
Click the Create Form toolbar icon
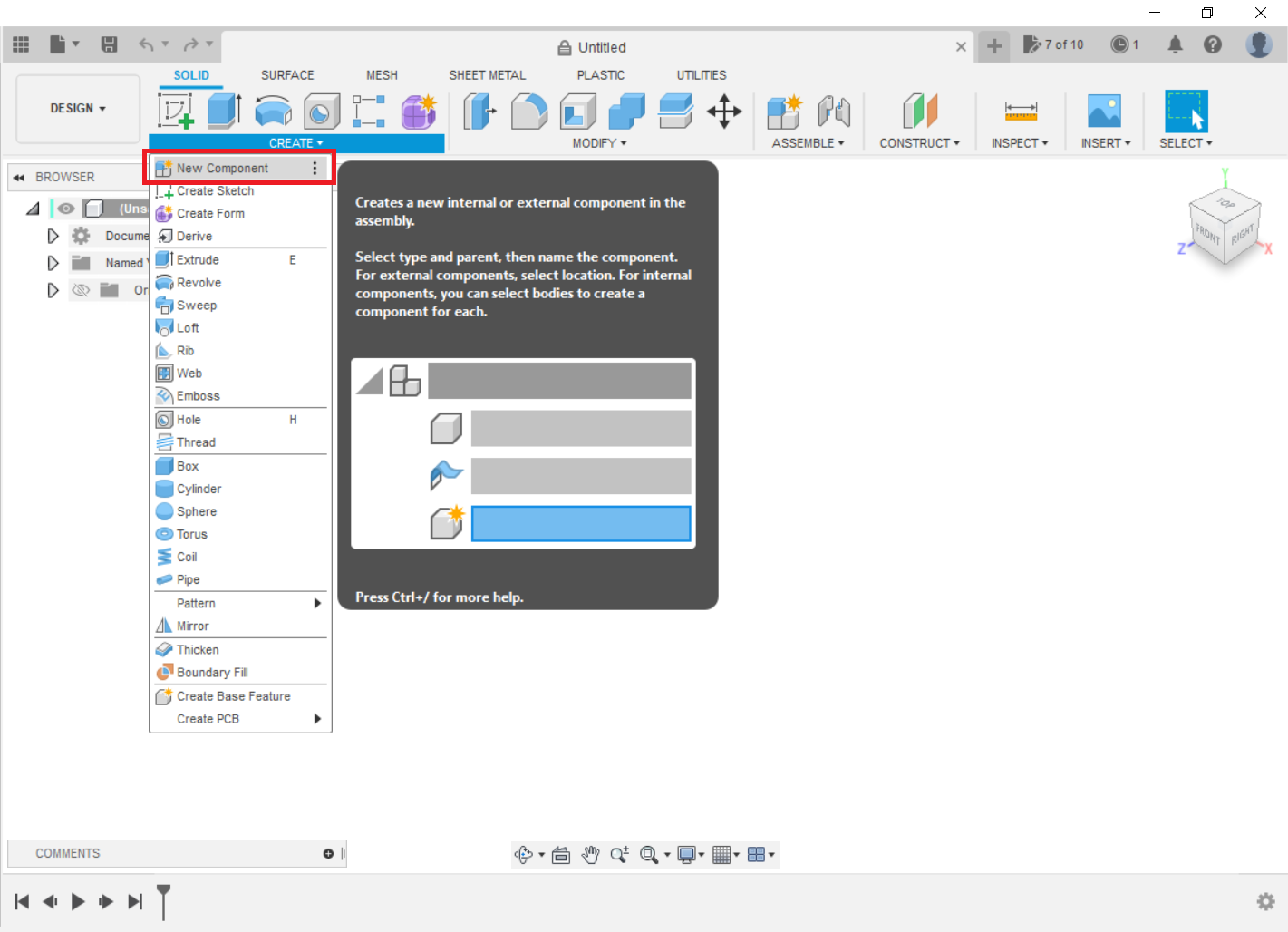click(418, 112)
